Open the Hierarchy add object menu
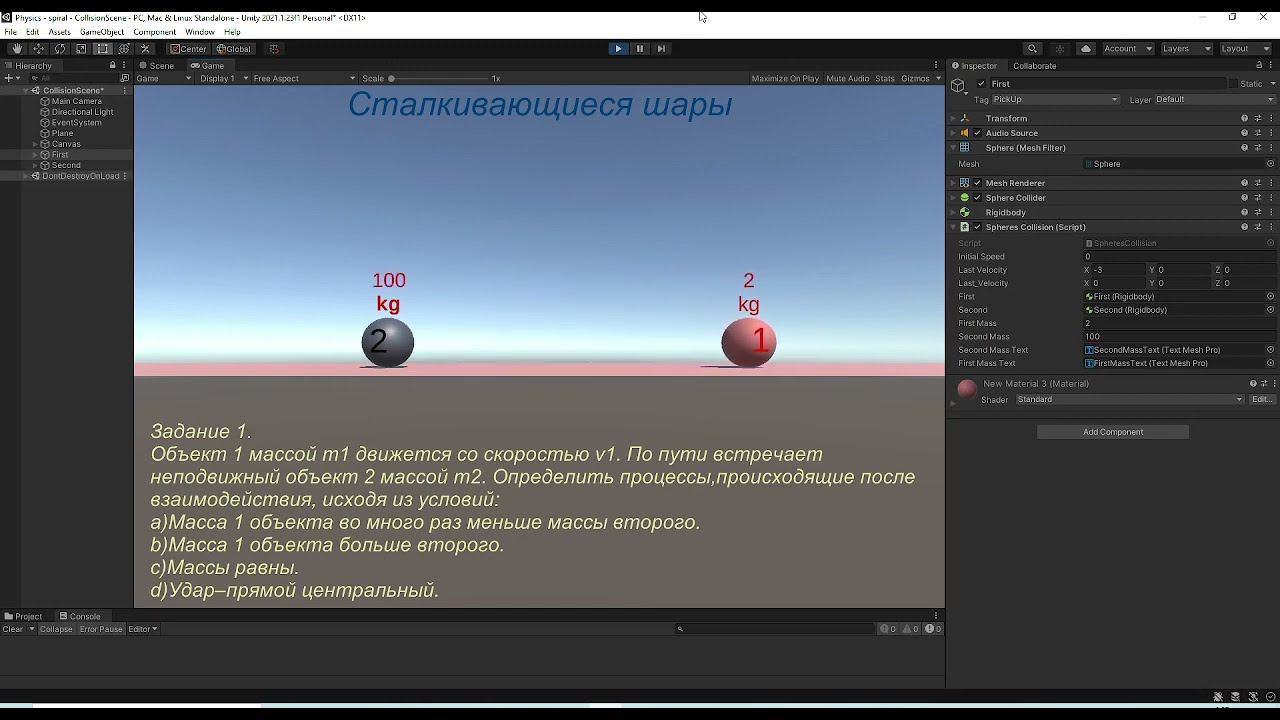The image size is (1280, 720). tap(11, 78)
